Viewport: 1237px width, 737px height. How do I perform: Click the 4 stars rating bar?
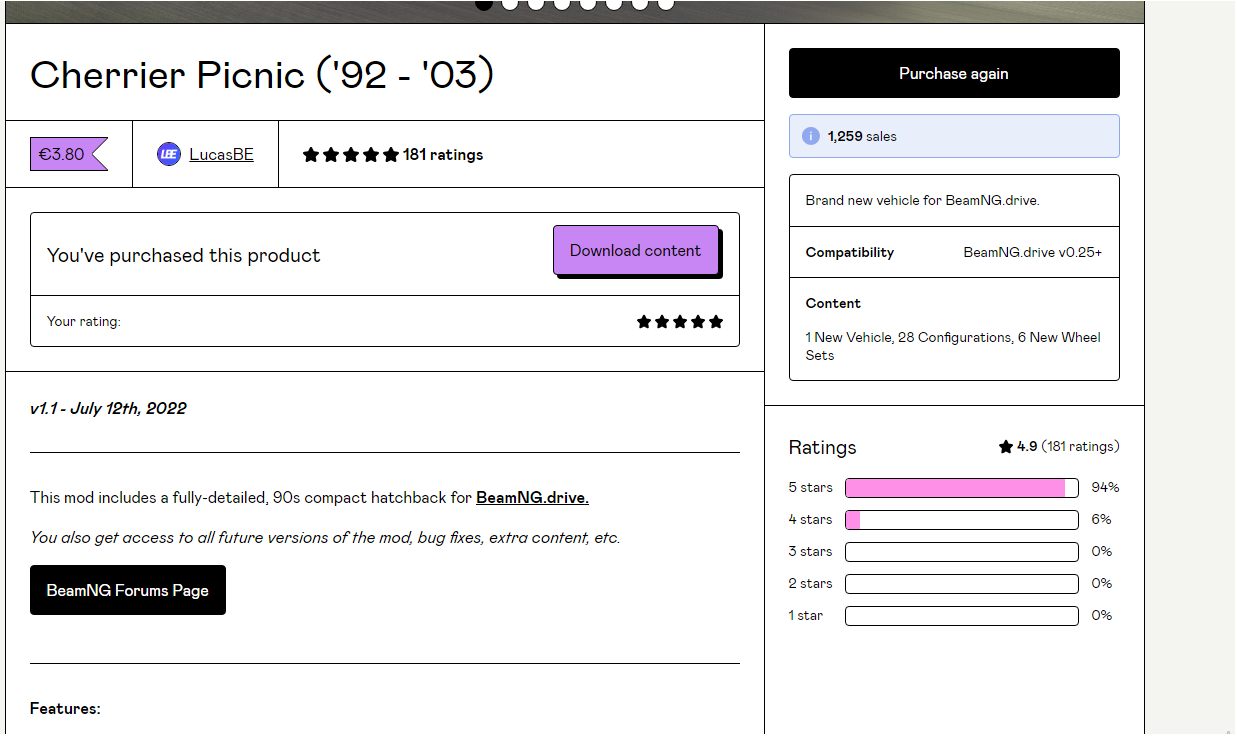(962, 520)
